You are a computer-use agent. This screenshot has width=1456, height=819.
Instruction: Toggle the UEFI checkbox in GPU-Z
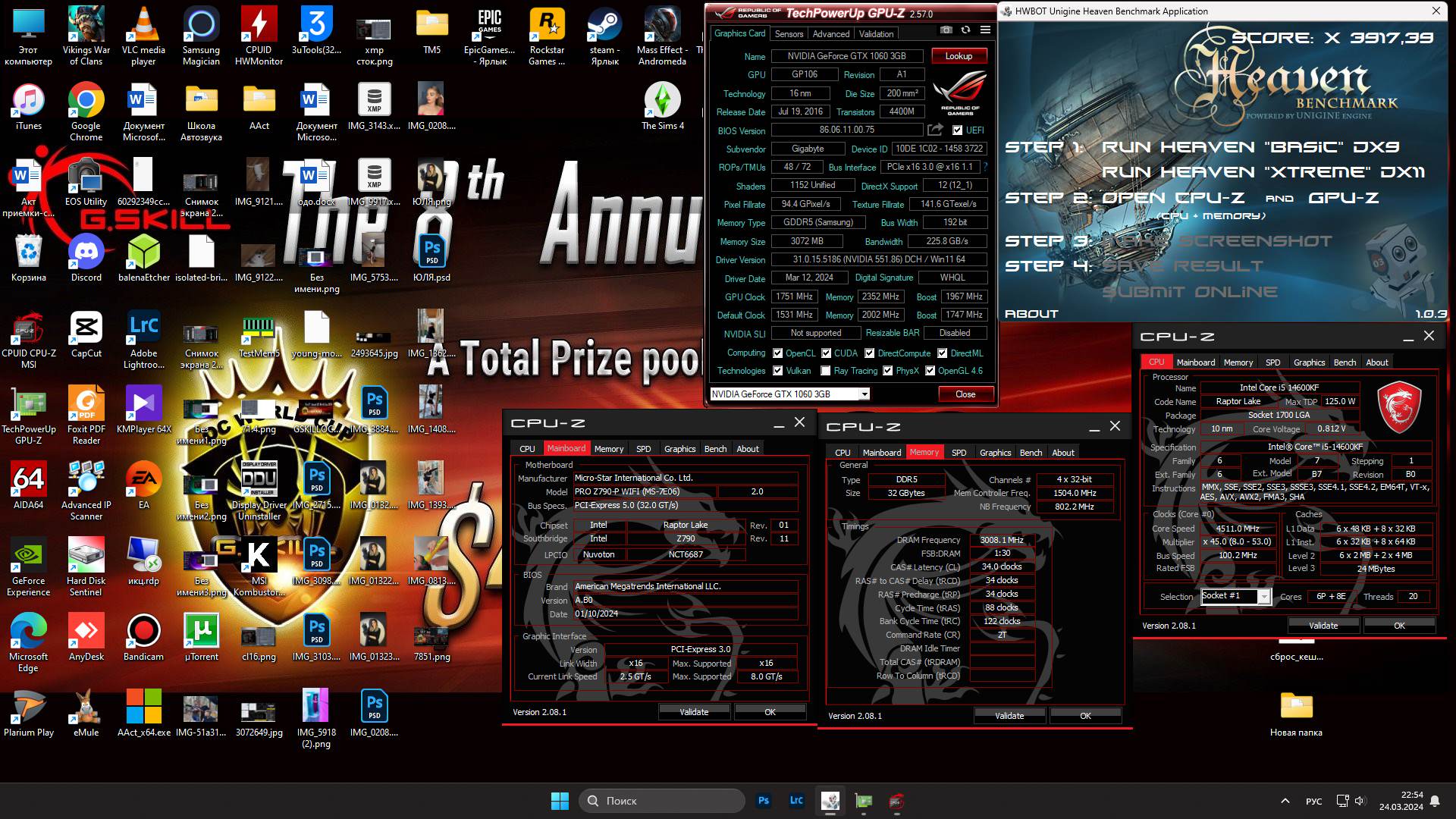[x=957, y=130]
